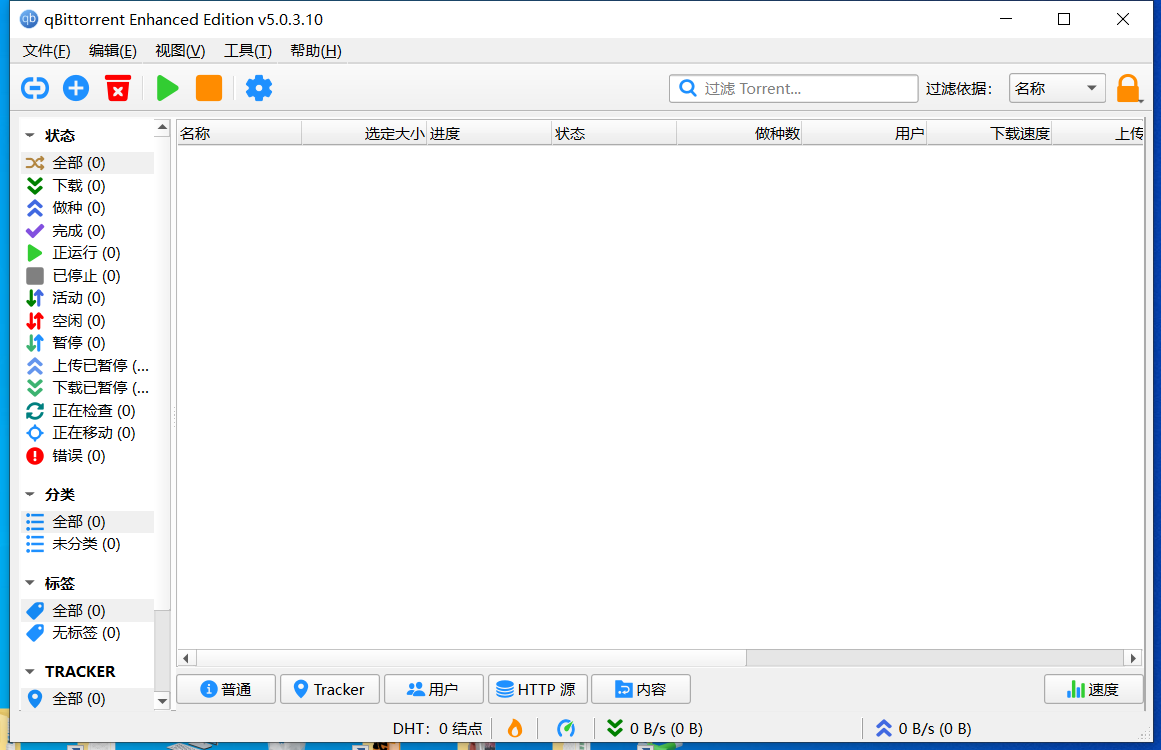The height and width of the screenshot is (750, 1161).
Task: Open the 速度 graph tab
Action: tap(1093, 689)
